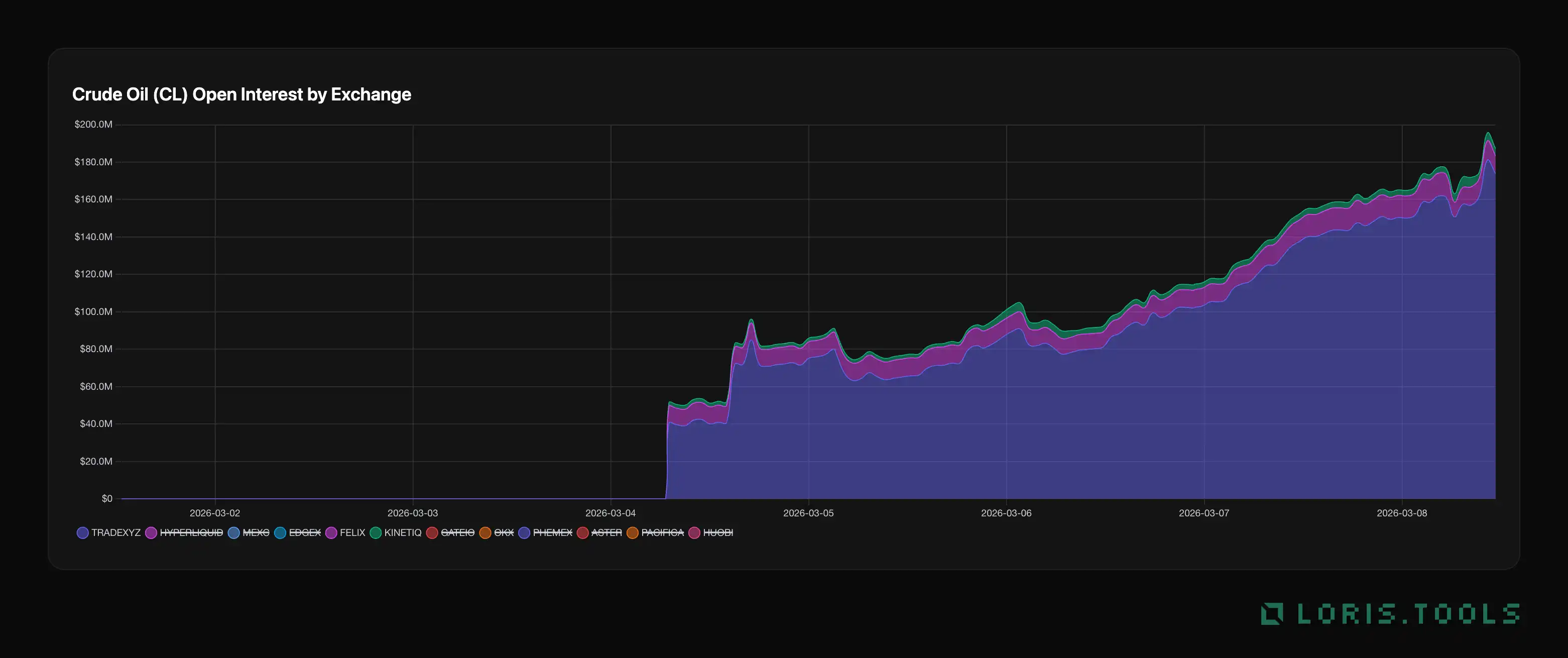
Task: Hide the FELIX series via legend
Action: pyautogui.click(x=352, y=532)
